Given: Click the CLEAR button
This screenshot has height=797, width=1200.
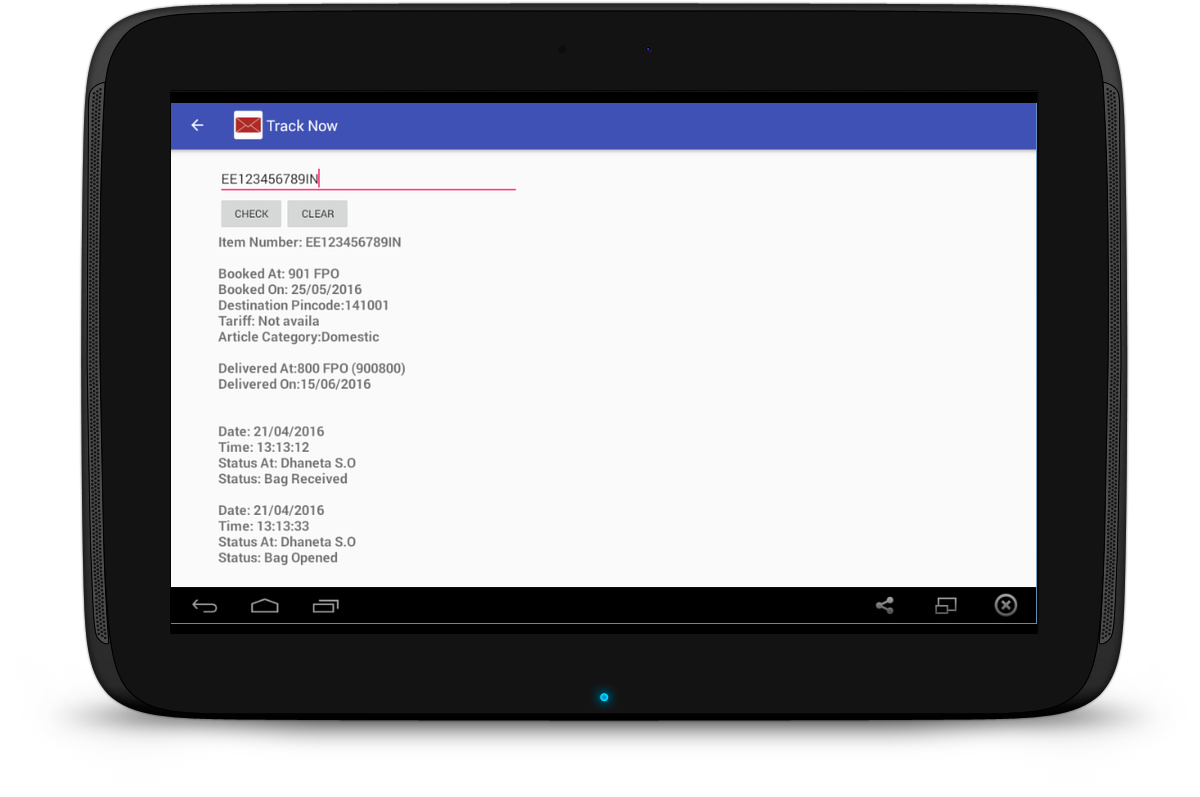Looking at the screenshot, I should [317, 214].
